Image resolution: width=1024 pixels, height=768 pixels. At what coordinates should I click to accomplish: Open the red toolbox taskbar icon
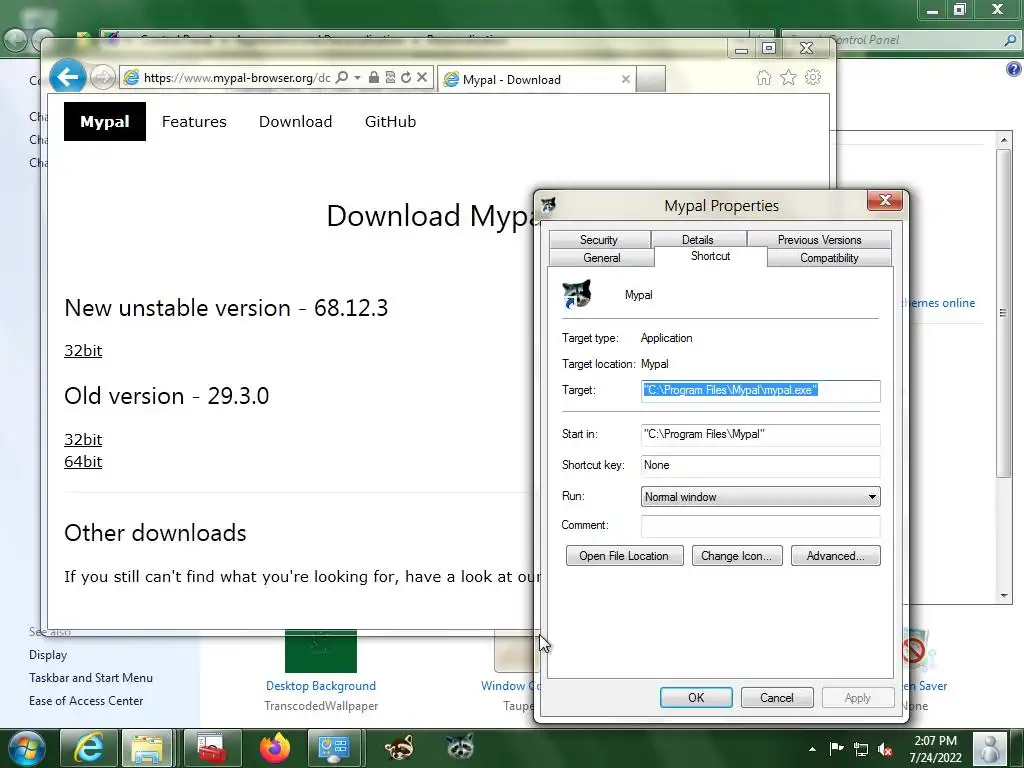(212, 748)
